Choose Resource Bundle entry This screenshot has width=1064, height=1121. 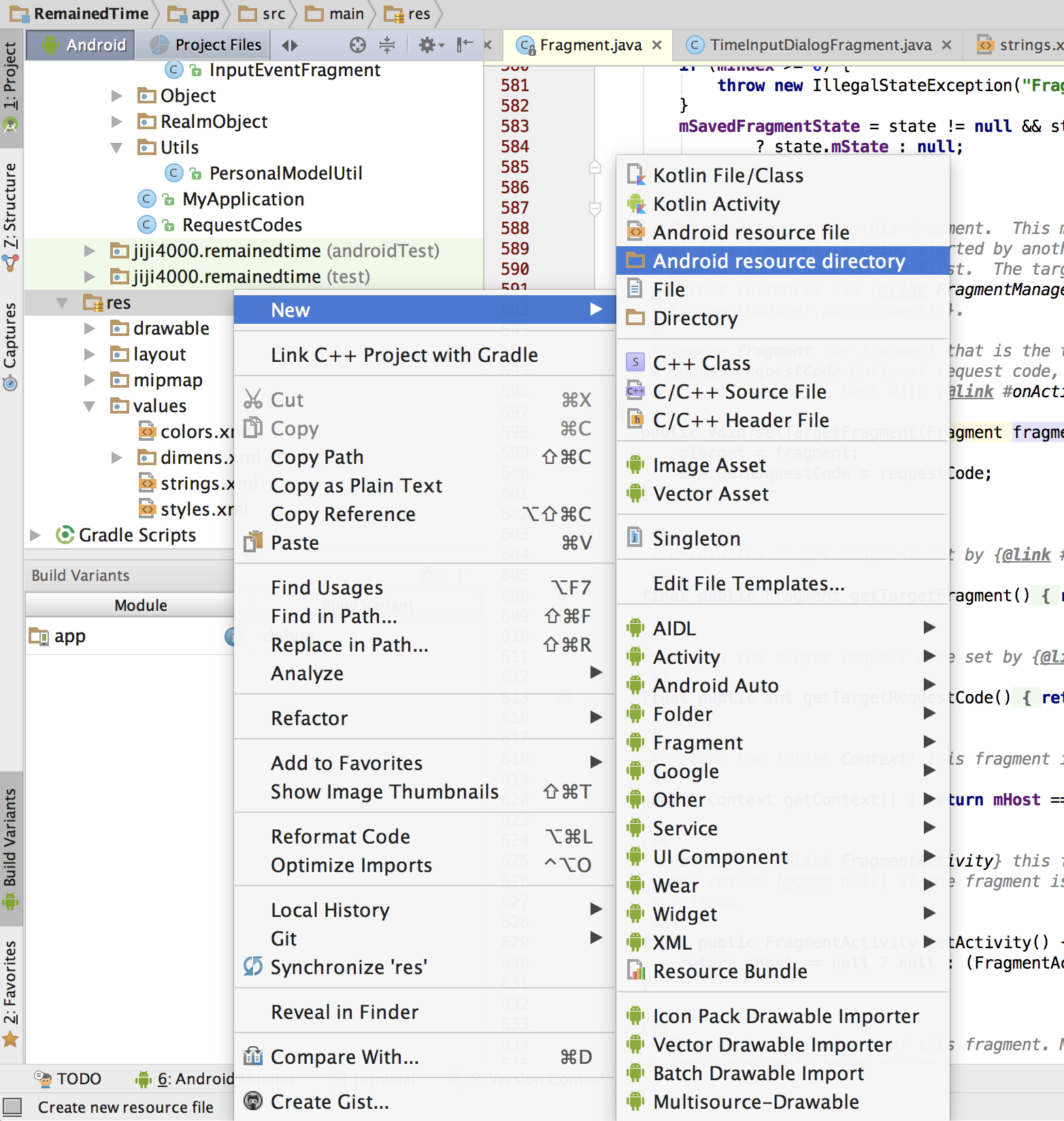tap(782, 971)
